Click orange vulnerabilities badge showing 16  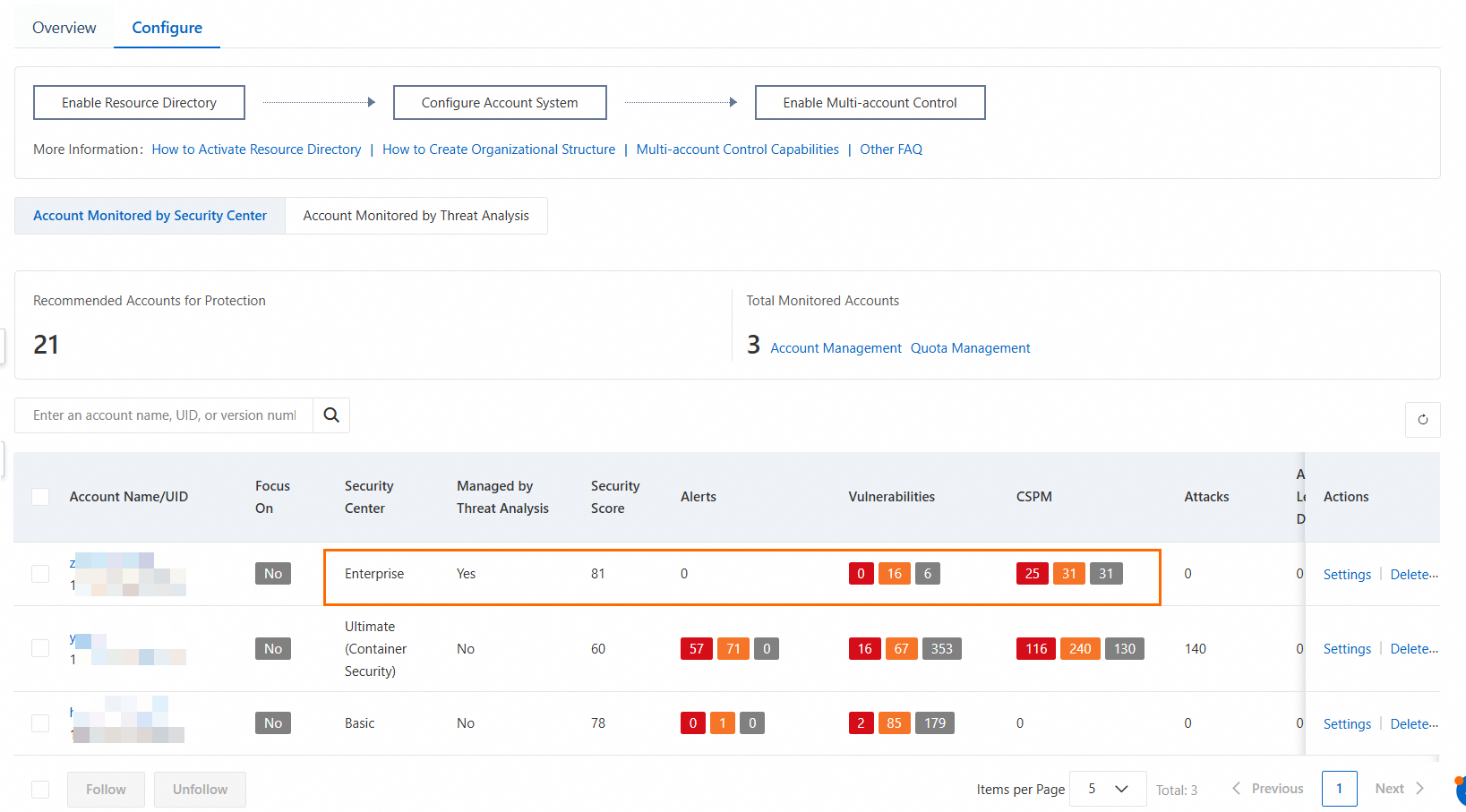tap(894, 574)
